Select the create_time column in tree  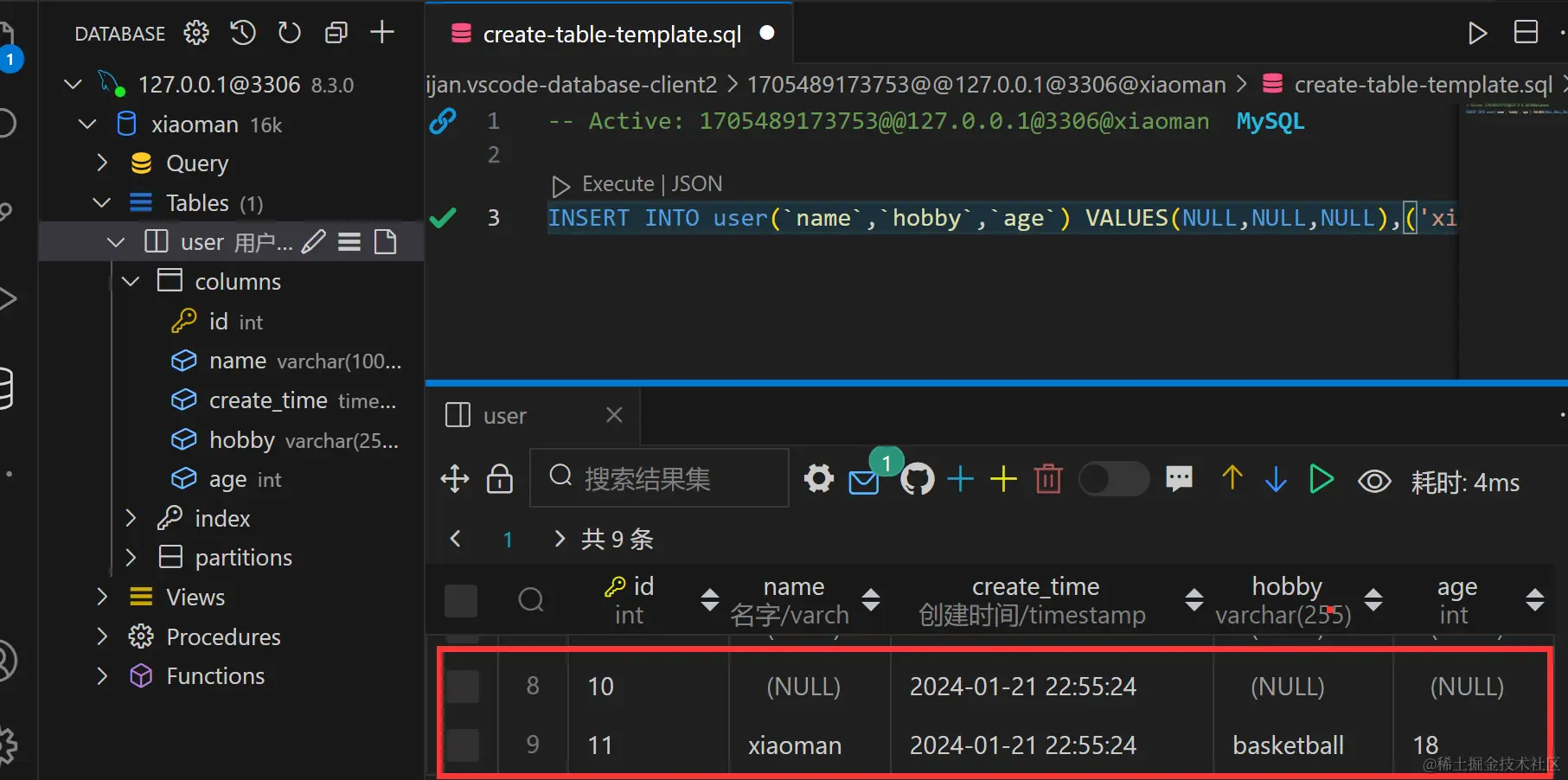pyautogui.click(x=268, y=400)
